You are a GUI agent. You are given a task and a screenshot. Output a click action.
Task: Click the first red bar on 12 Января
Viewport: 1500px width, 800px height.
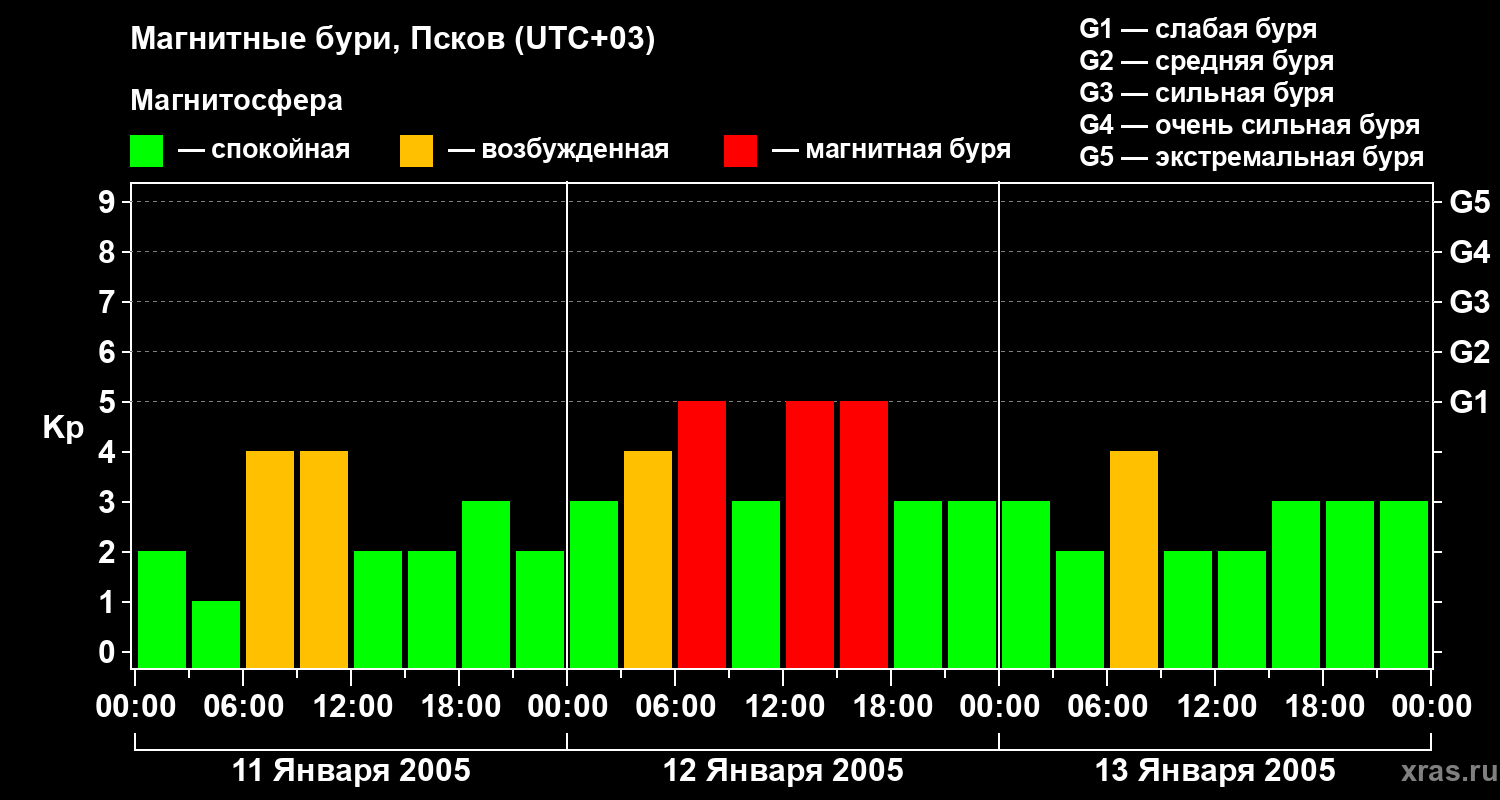tap(702, 534)
